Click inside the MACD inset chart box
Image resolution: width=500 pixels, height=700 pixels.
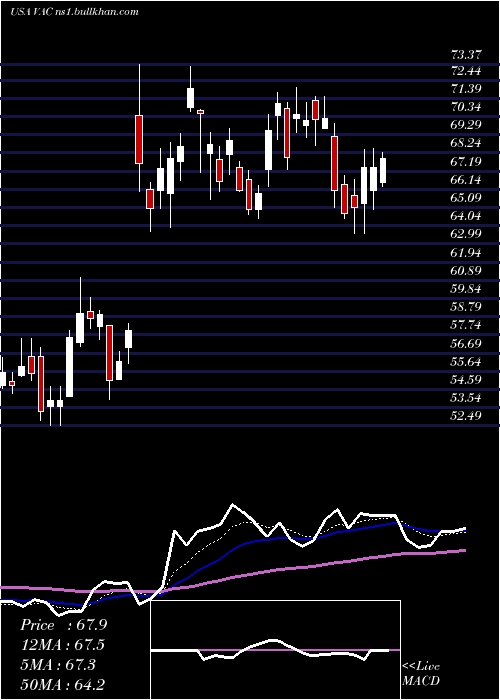click(x=276, y=650)
